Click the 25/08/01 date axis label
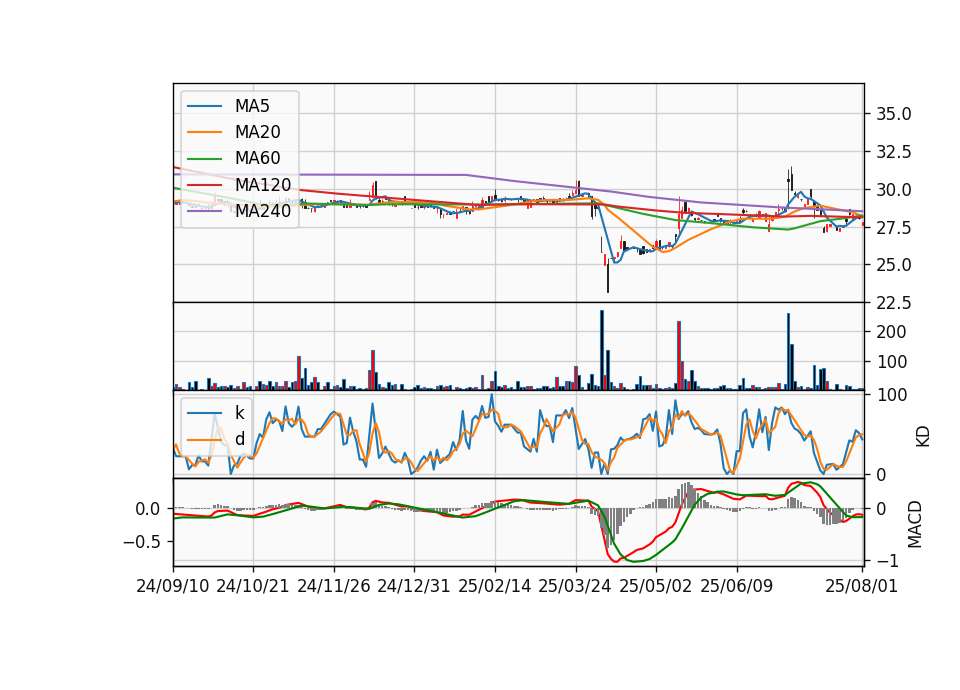960x690 pixels. pos(861,586)
